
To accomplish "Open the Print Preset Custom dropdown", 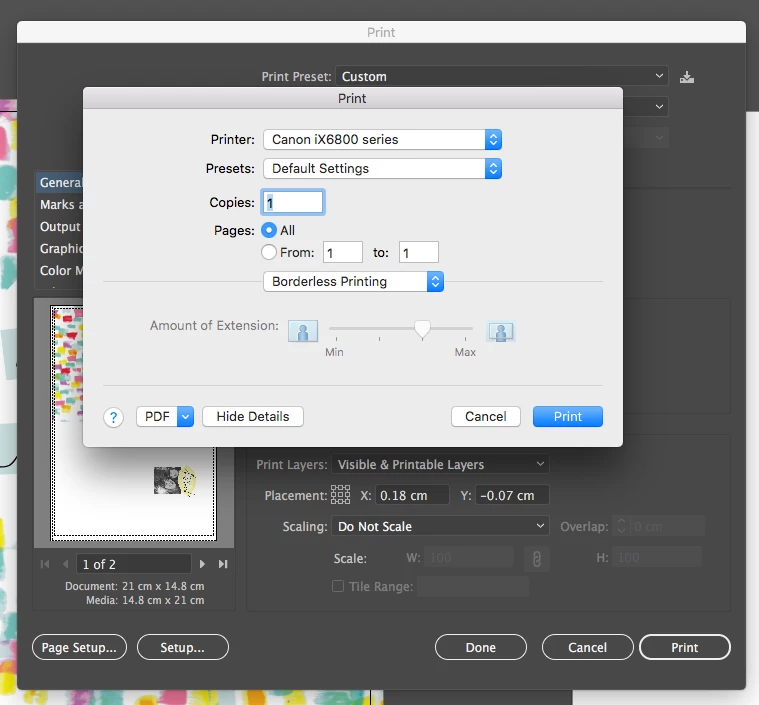I will (x=501, y=76).
